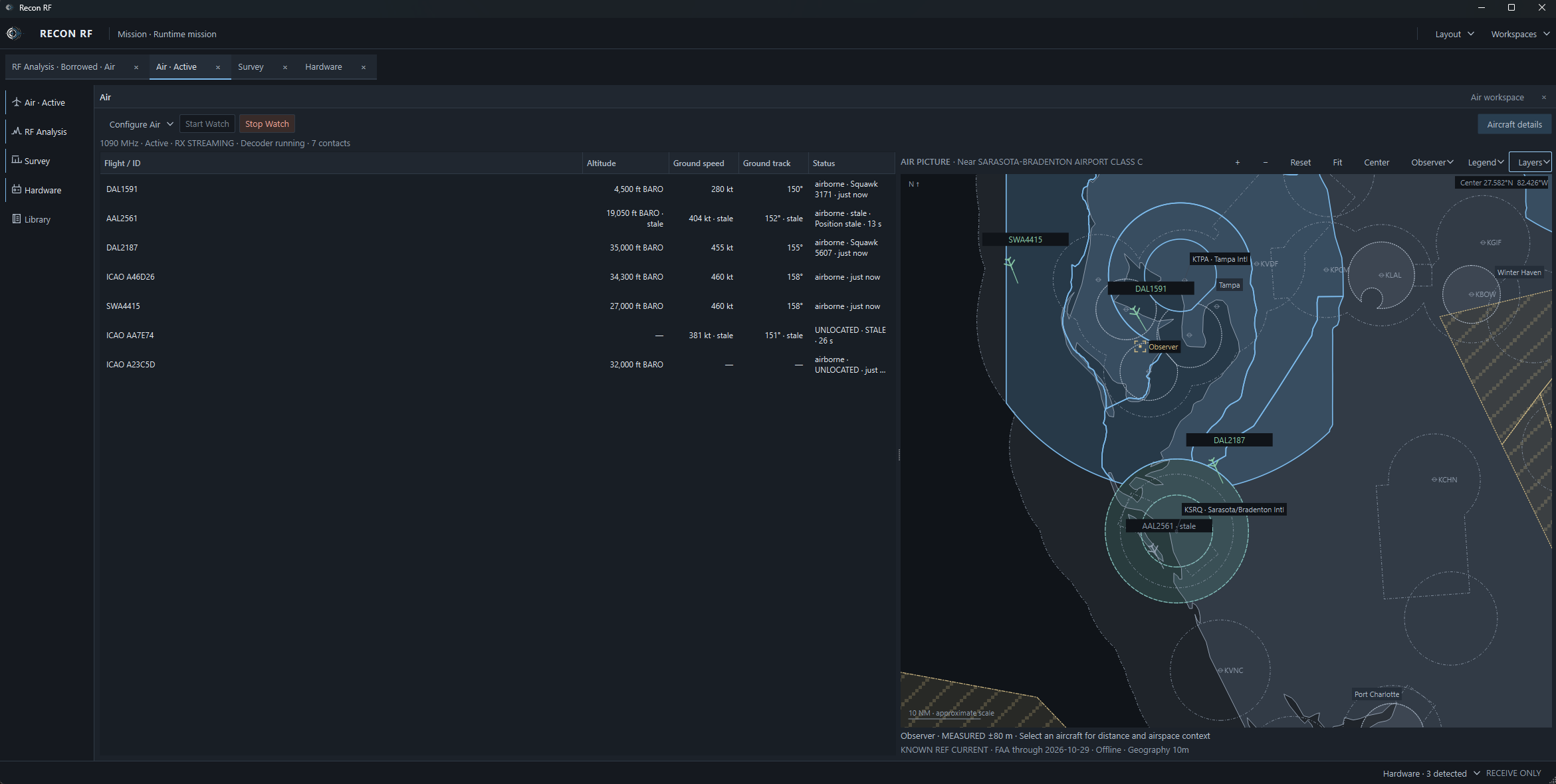Click the Observer marker on the map
This screenshot has width=1556, height=784.
point(1141,346)
